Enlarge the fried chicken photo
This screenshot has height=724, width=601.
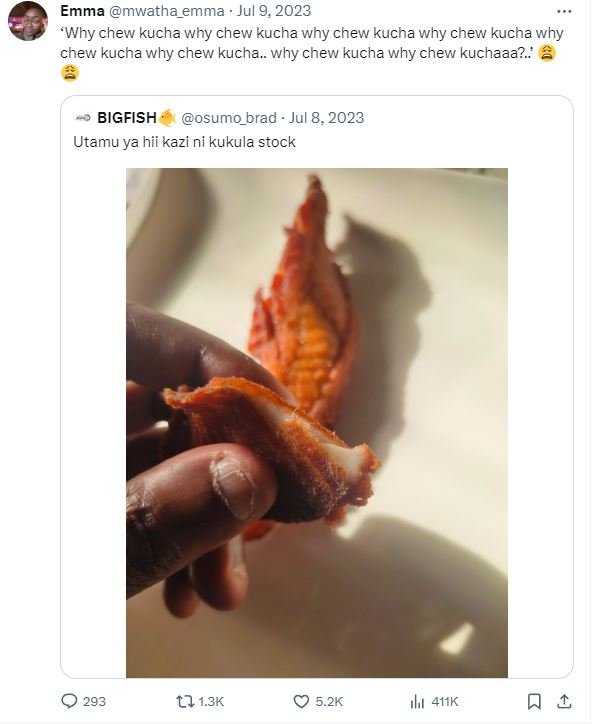coord(316,420)
